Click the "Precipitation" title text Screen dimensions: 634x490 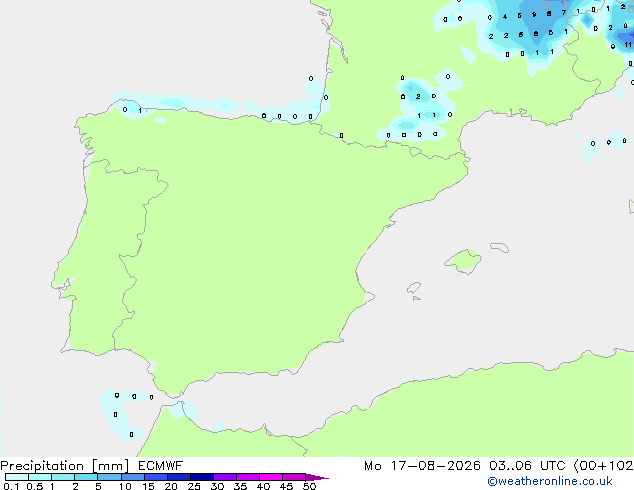(42, 466)
